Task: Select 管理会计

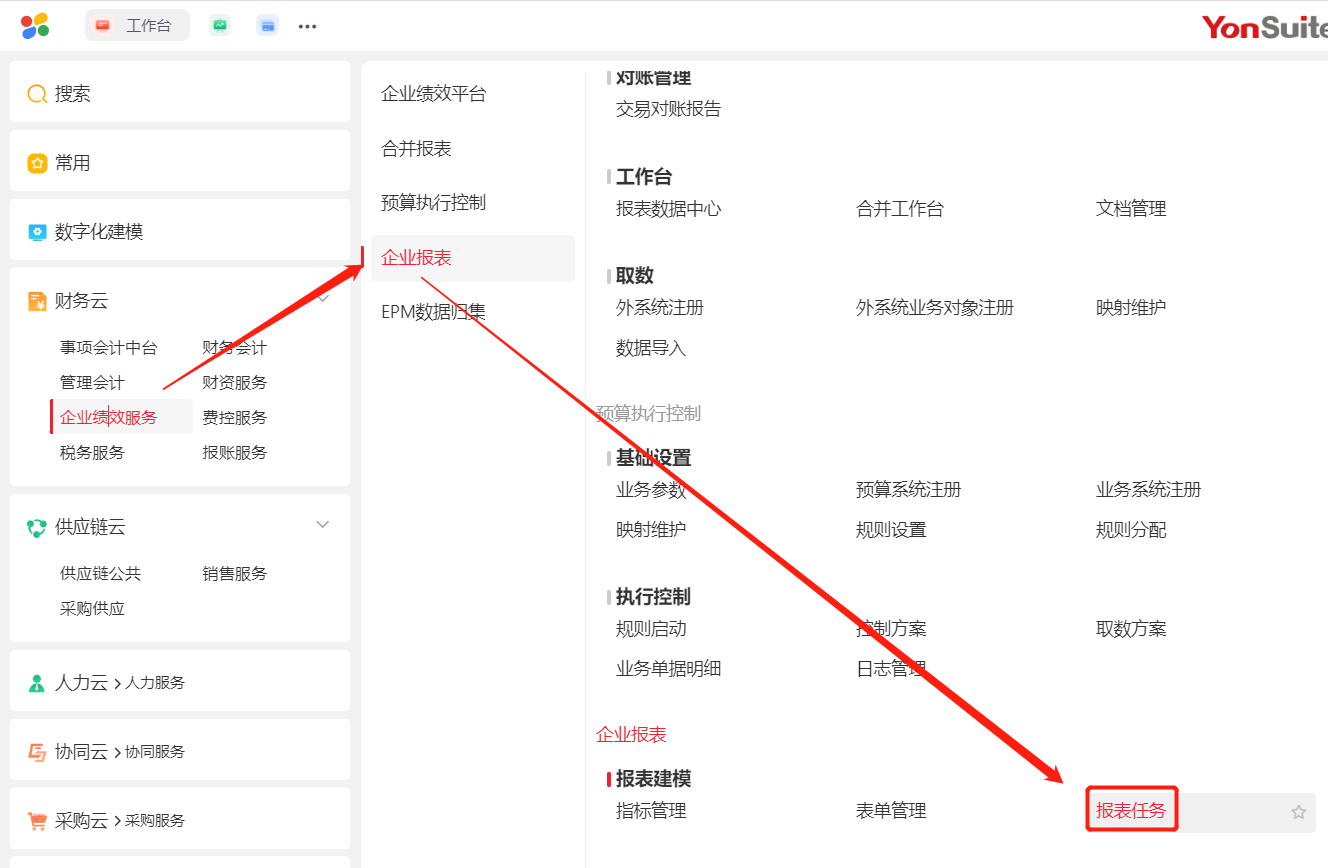Action: 92,383
